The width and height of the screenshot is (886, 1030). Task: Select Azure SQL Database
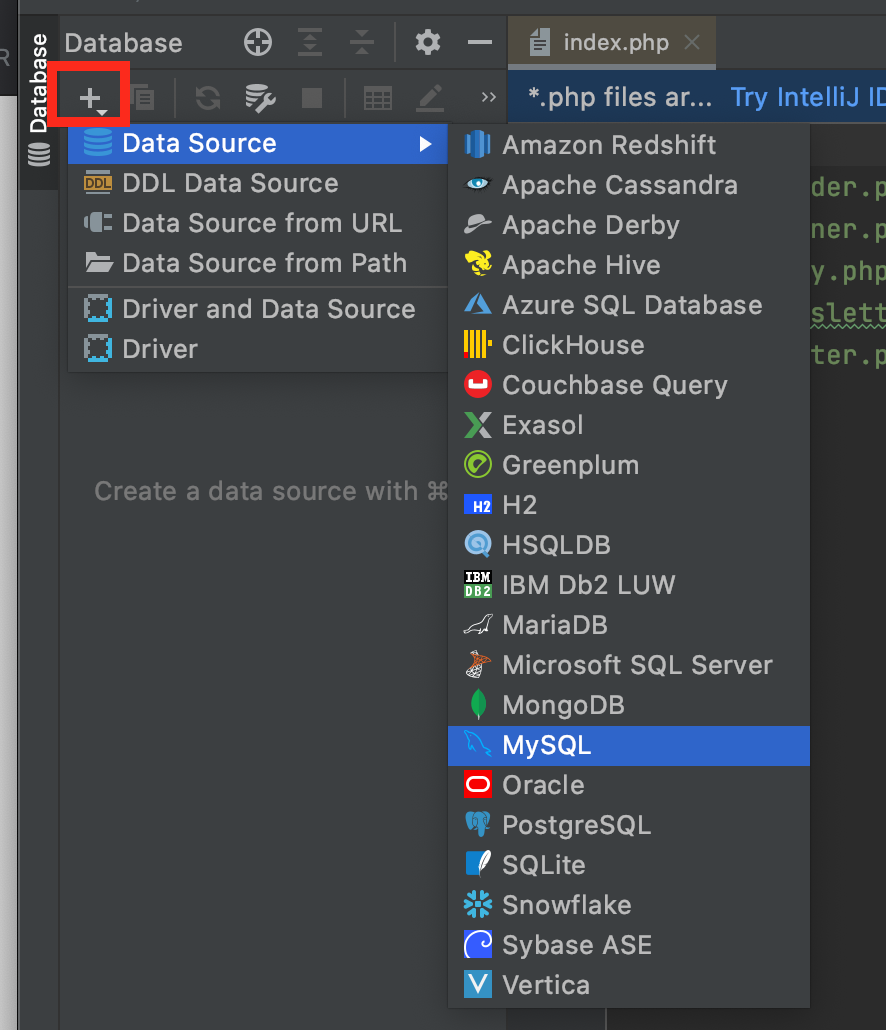click(629, 305)
